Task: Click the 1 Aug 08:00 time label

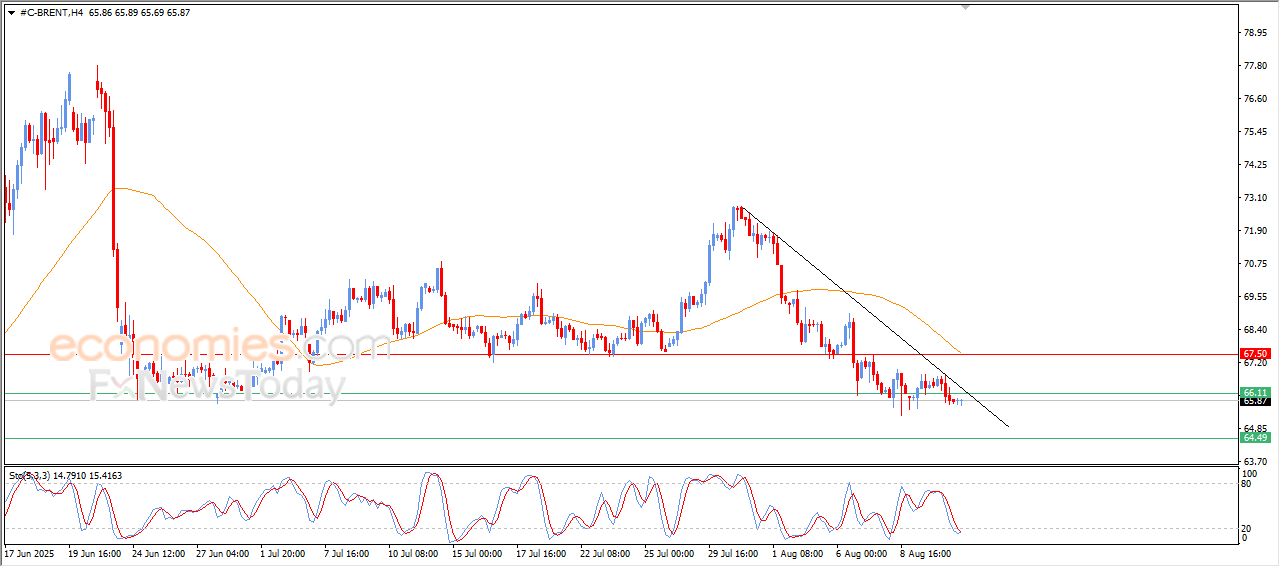Action: (x=798, y=552)
